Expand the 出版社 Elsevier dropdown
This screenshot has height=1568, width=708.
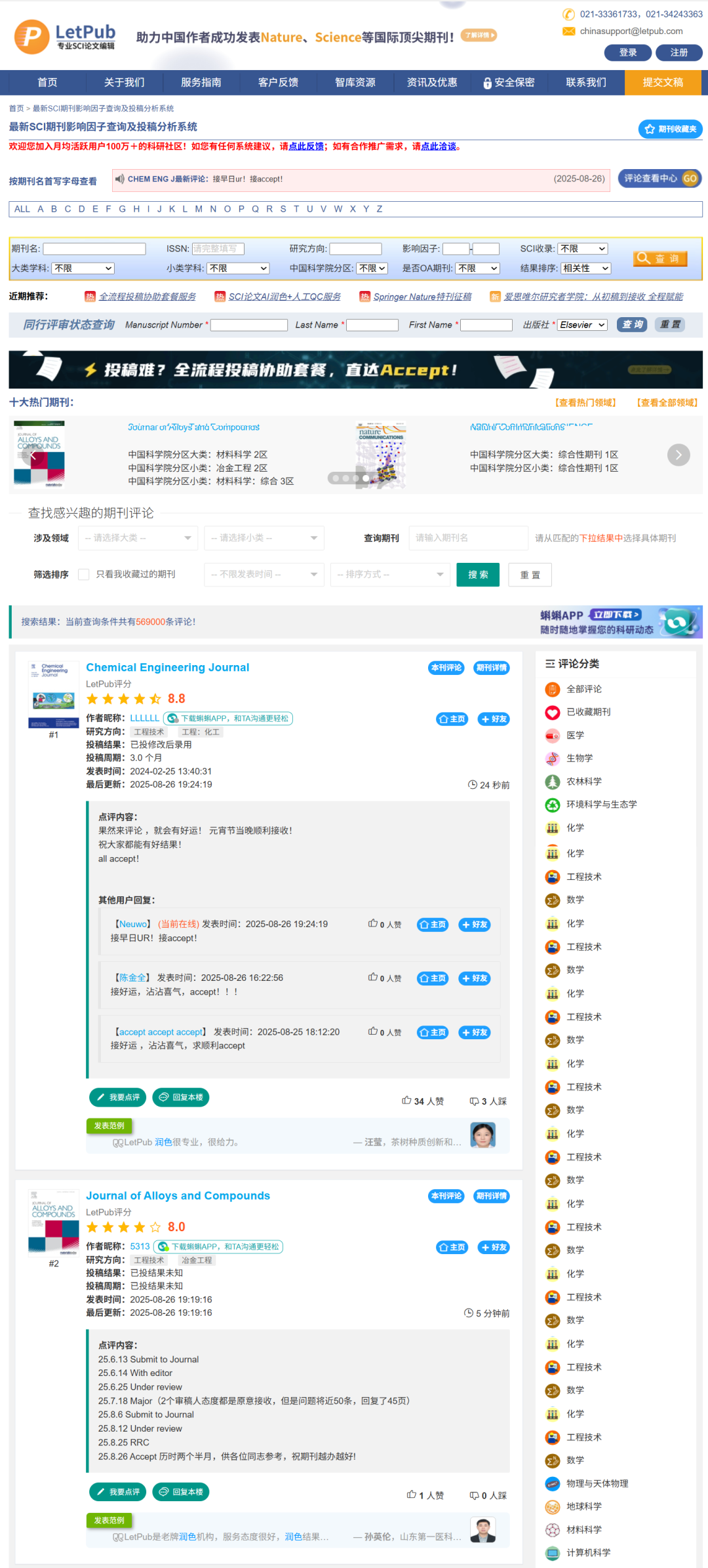582,325
